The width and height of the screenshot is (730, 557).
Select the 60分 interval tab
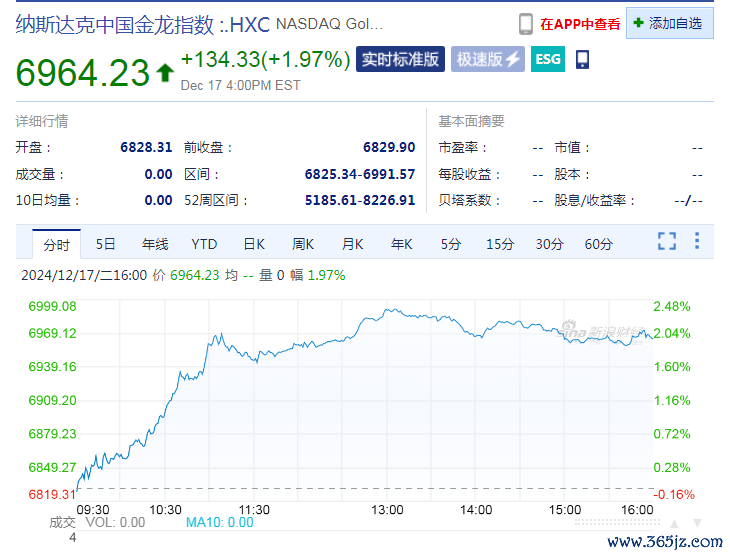pos(599,244)
